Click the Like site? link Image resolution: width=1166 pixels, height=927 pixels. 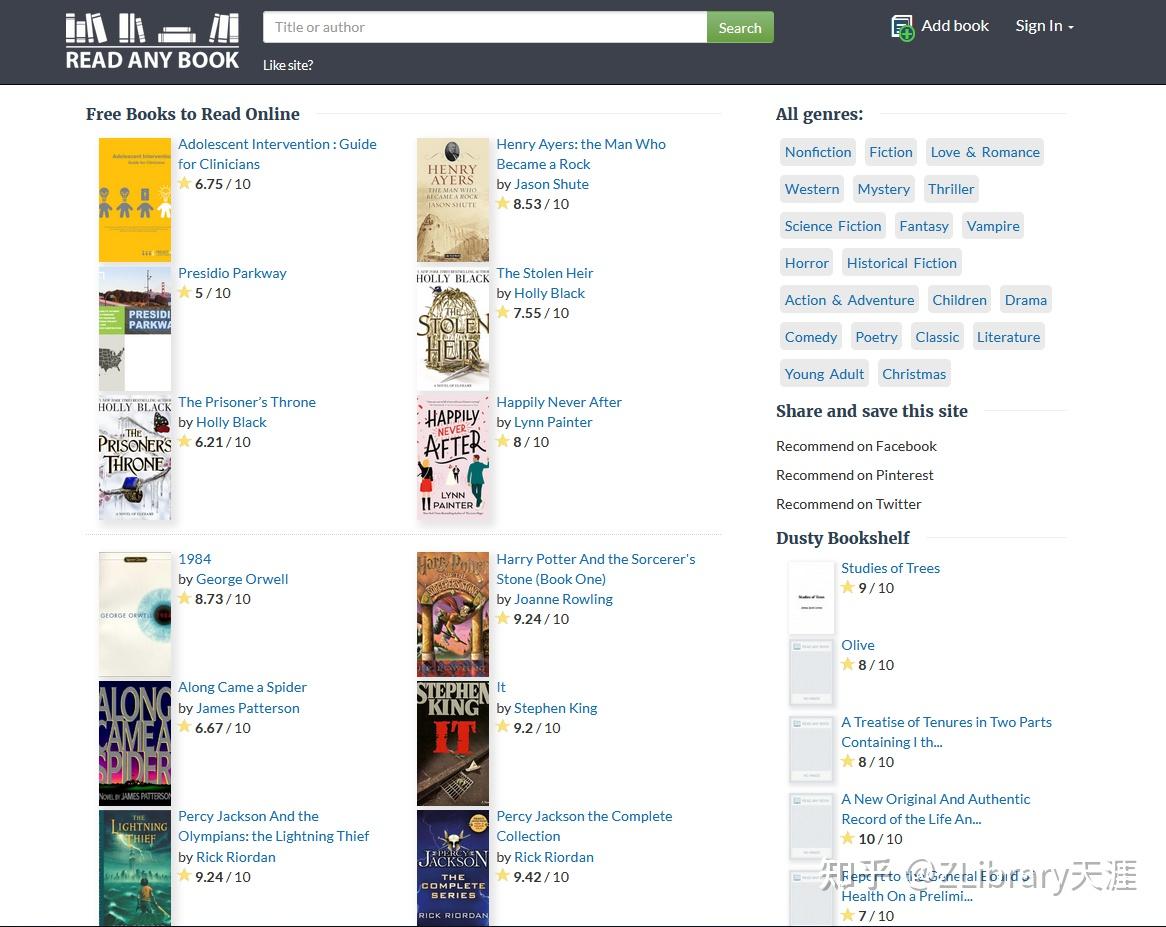(288, 65)
